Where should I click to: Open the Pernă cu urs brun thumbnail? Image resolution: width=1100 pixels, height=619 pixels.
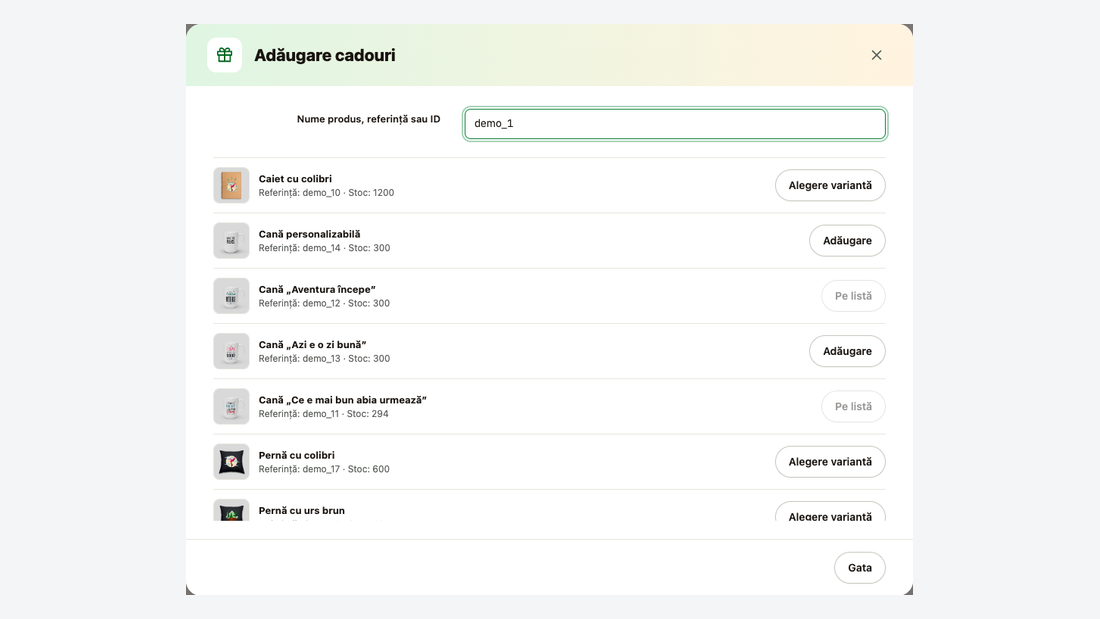click(x=232, y=510)
